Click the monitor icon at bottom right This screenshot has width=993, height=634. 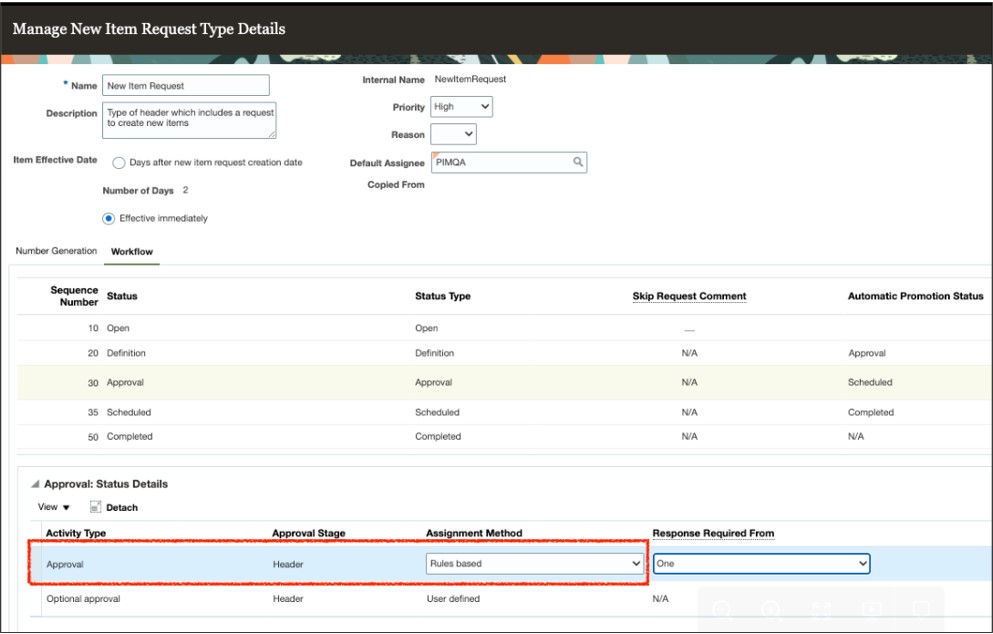point(921,610)
